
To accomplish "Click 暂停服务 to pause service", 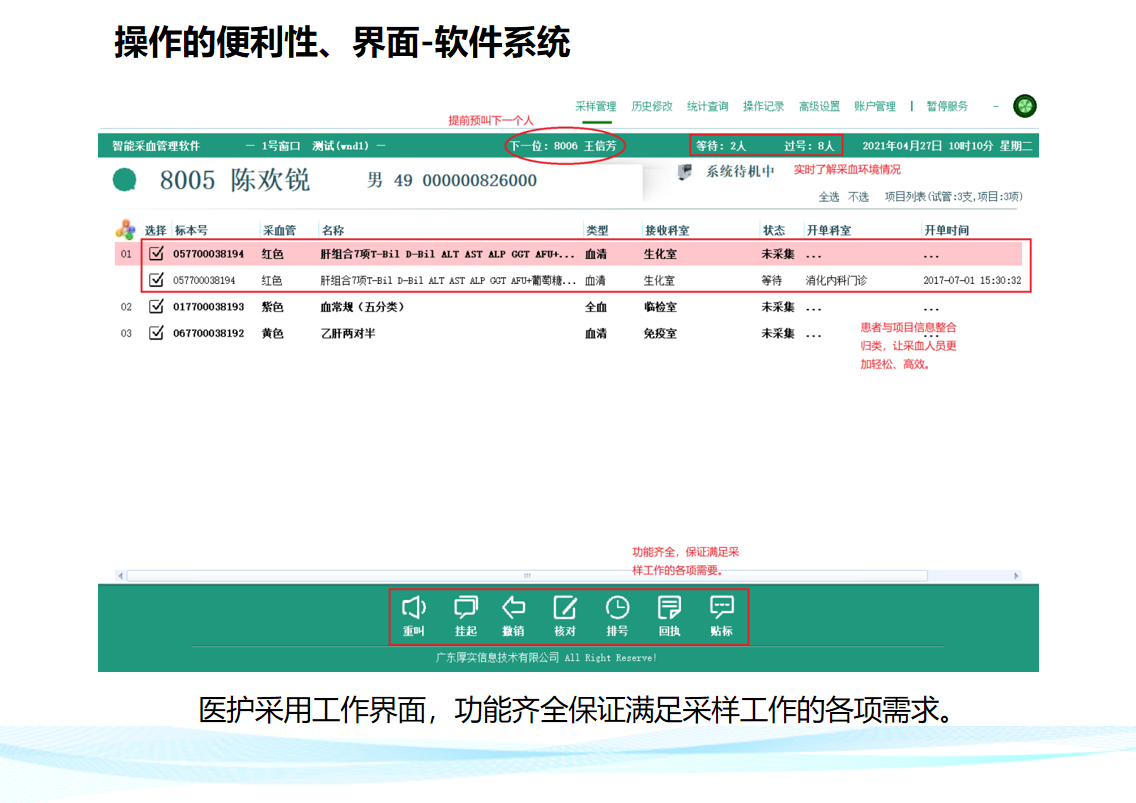I will (x=947, y=106).
